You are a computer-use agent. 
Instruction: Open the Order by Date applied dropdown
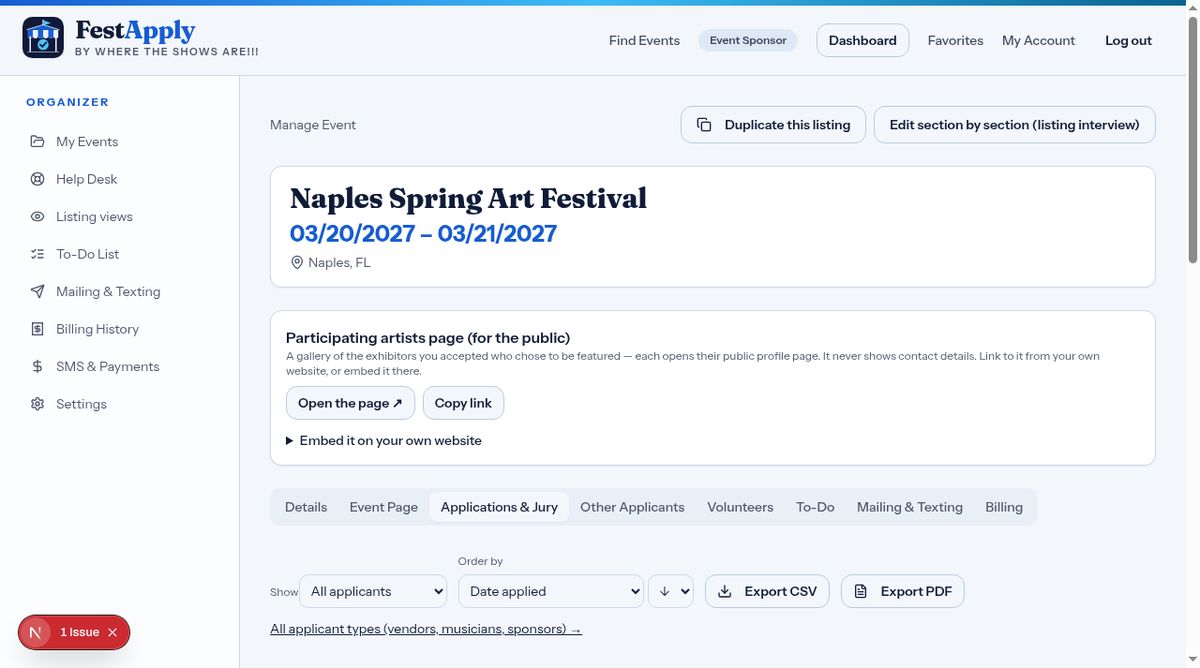pos(550,591)
